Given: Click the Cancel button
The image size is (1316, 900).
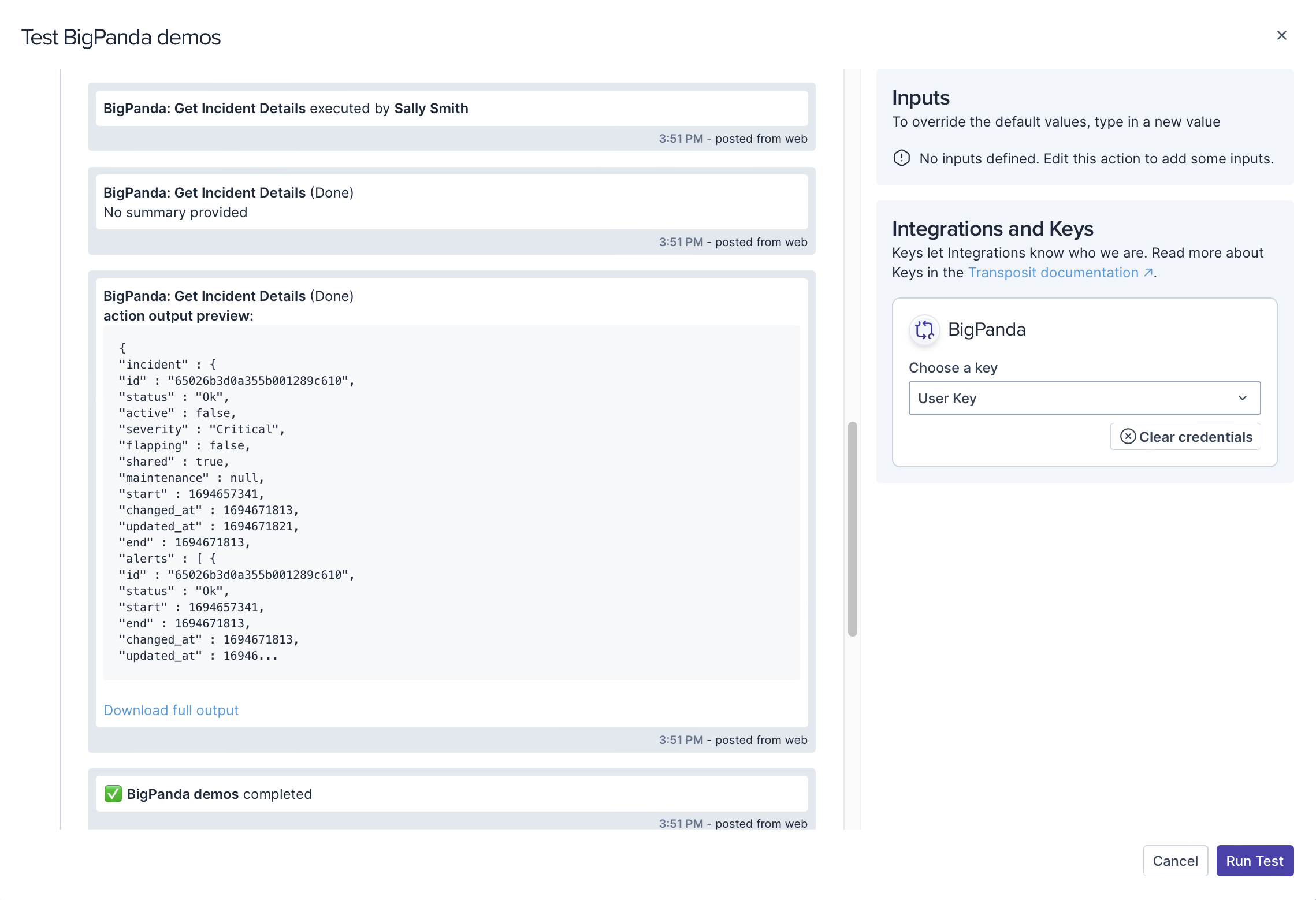Looking at the screenshot, I should [1175, 861].
